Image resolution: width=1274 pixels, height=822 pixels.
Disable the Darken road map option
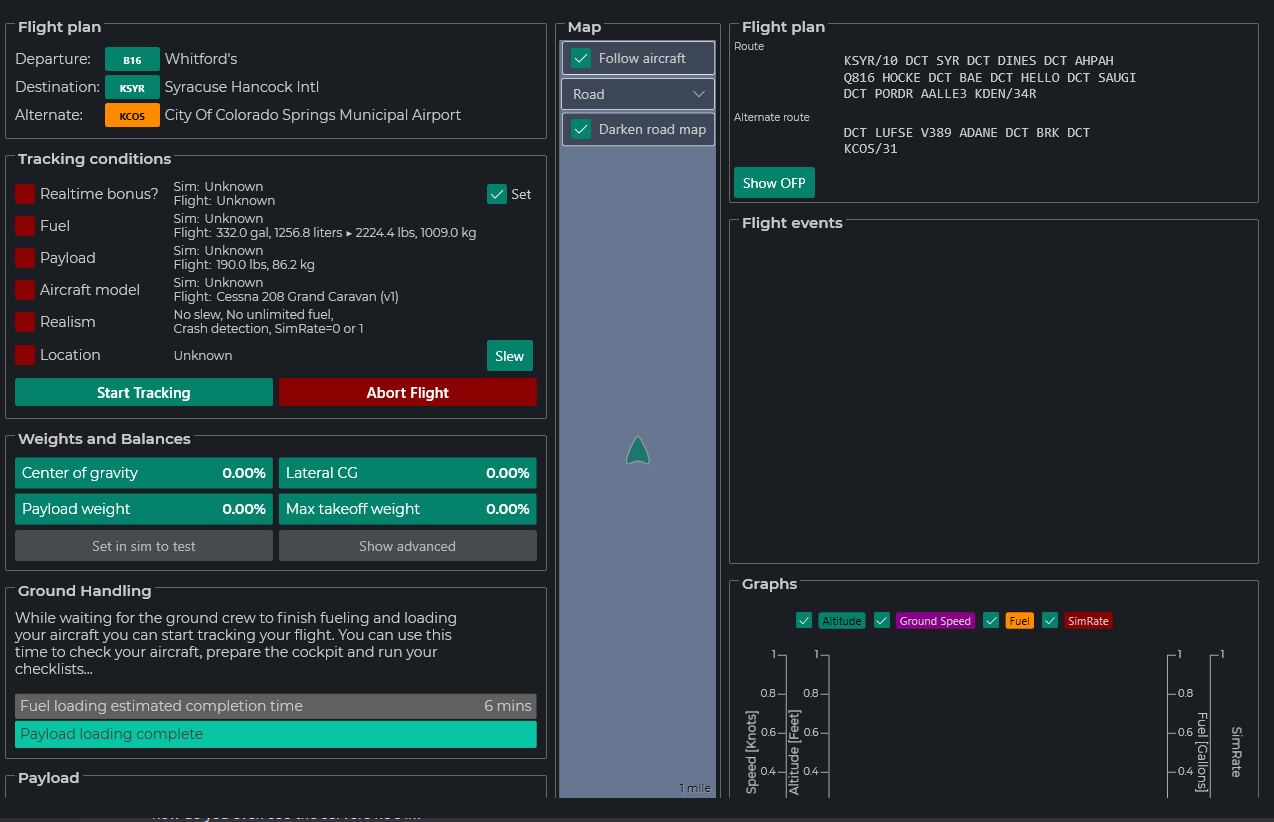(581, 129)
